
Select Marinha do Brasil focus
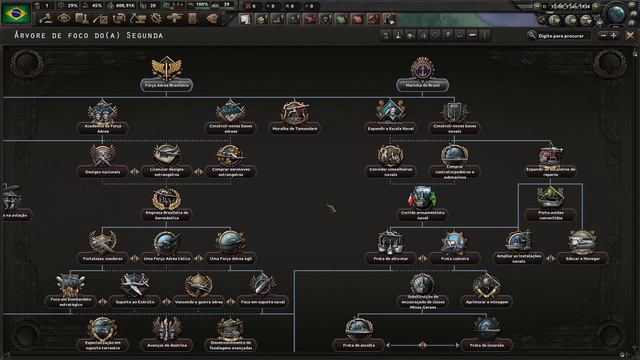coord(422,74)
